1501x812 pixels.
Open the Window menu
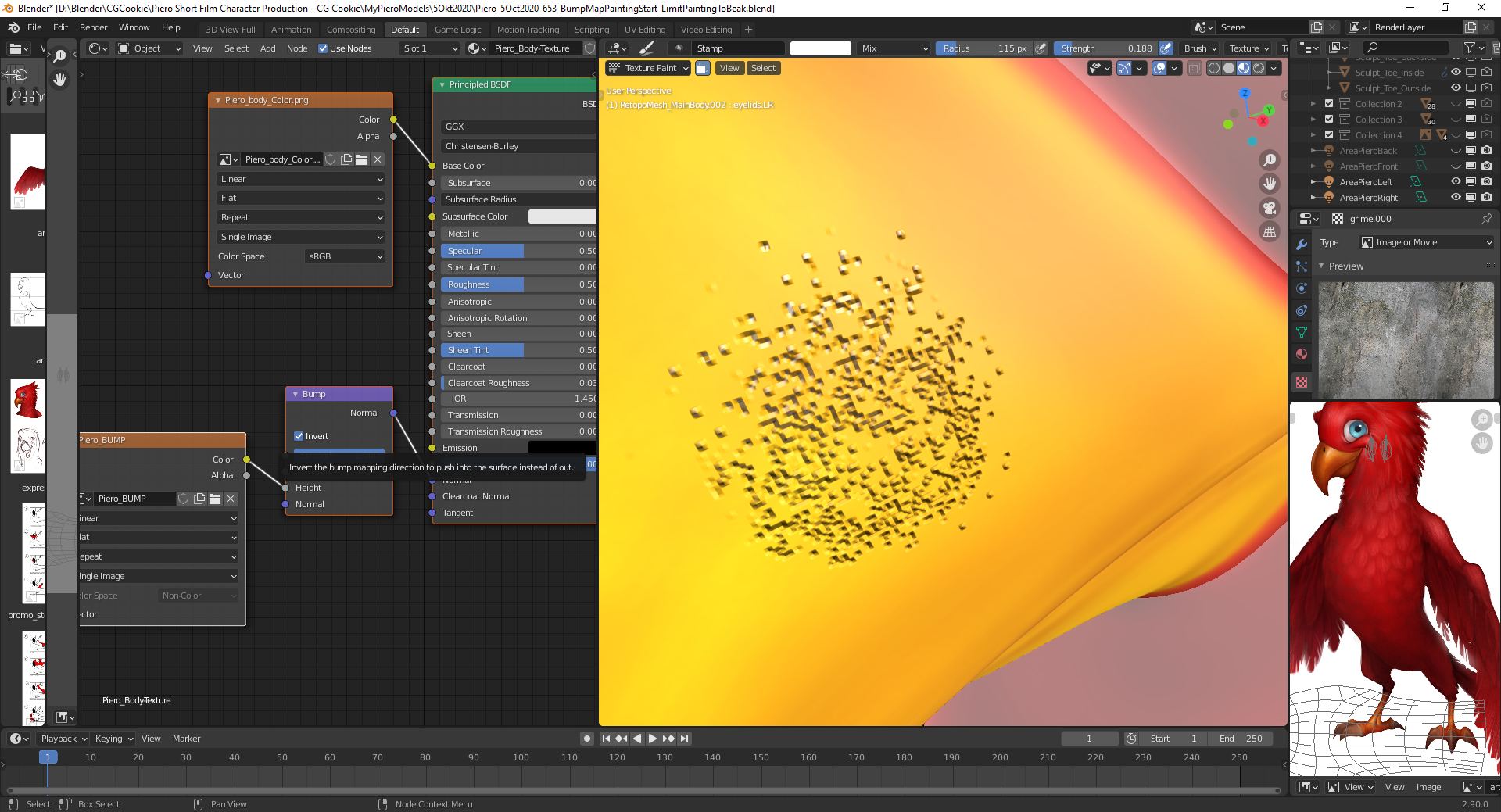134,27
